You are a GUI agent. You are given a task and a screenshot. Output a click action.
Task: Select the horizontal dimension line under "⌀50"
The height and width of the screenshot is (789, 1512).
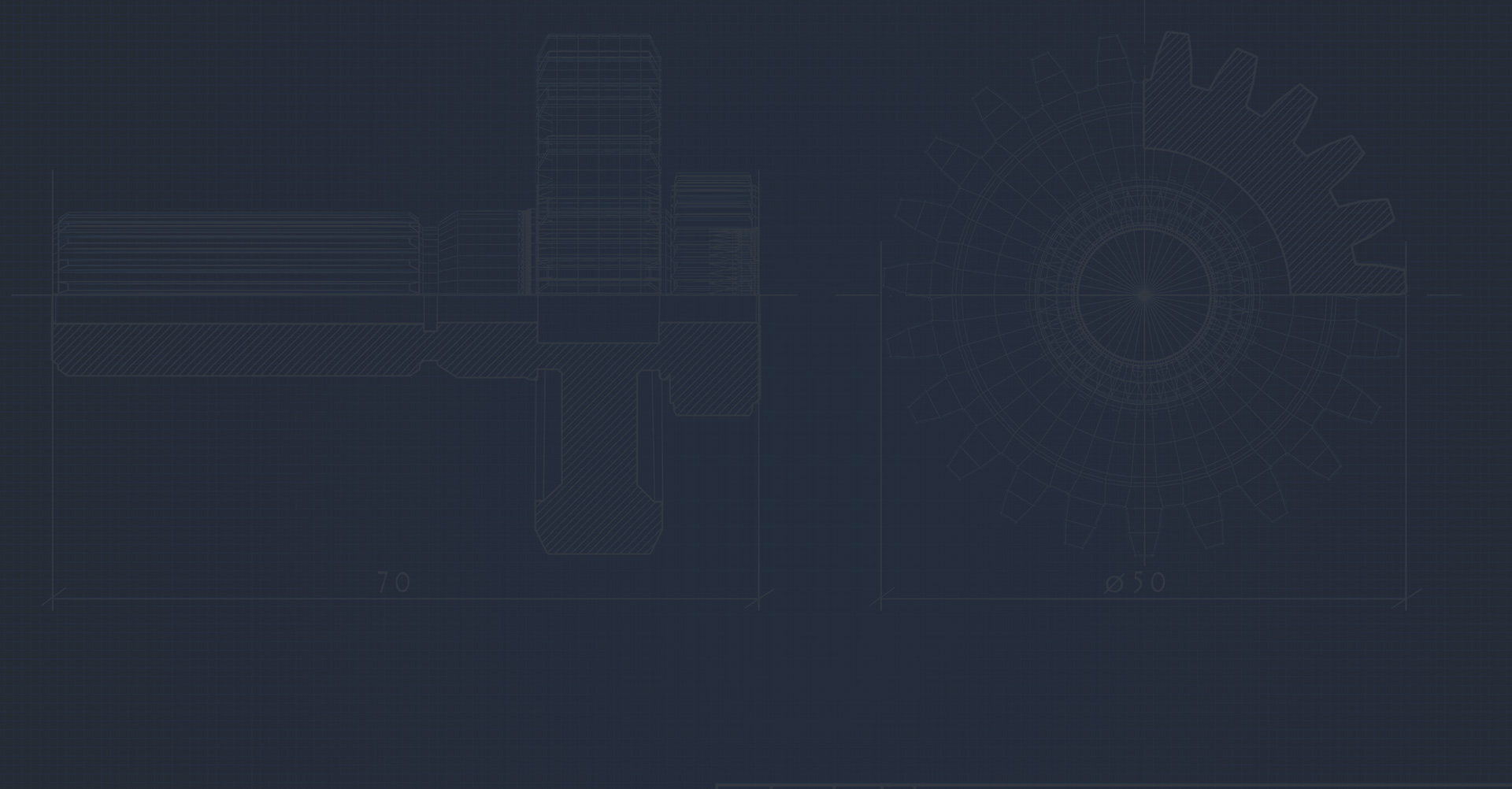coord(1024,598)
